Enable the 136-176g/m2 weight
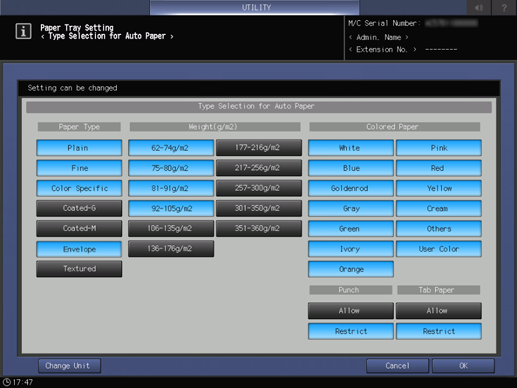Image resolution: width=517 pixels, height=388 pixels. point(171,249)
